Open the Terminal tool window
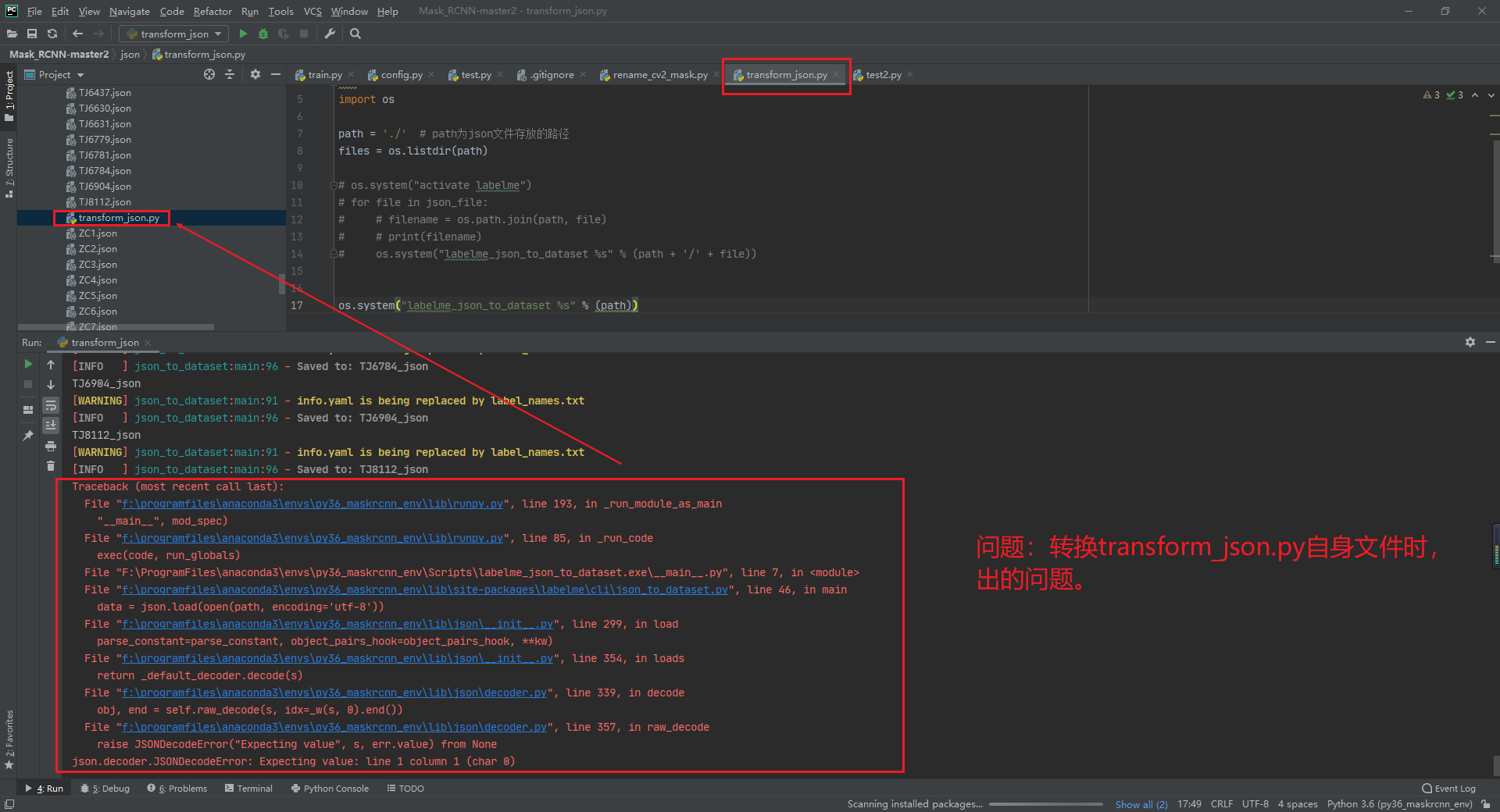The image size is (1500, 812). pos(248,789)
